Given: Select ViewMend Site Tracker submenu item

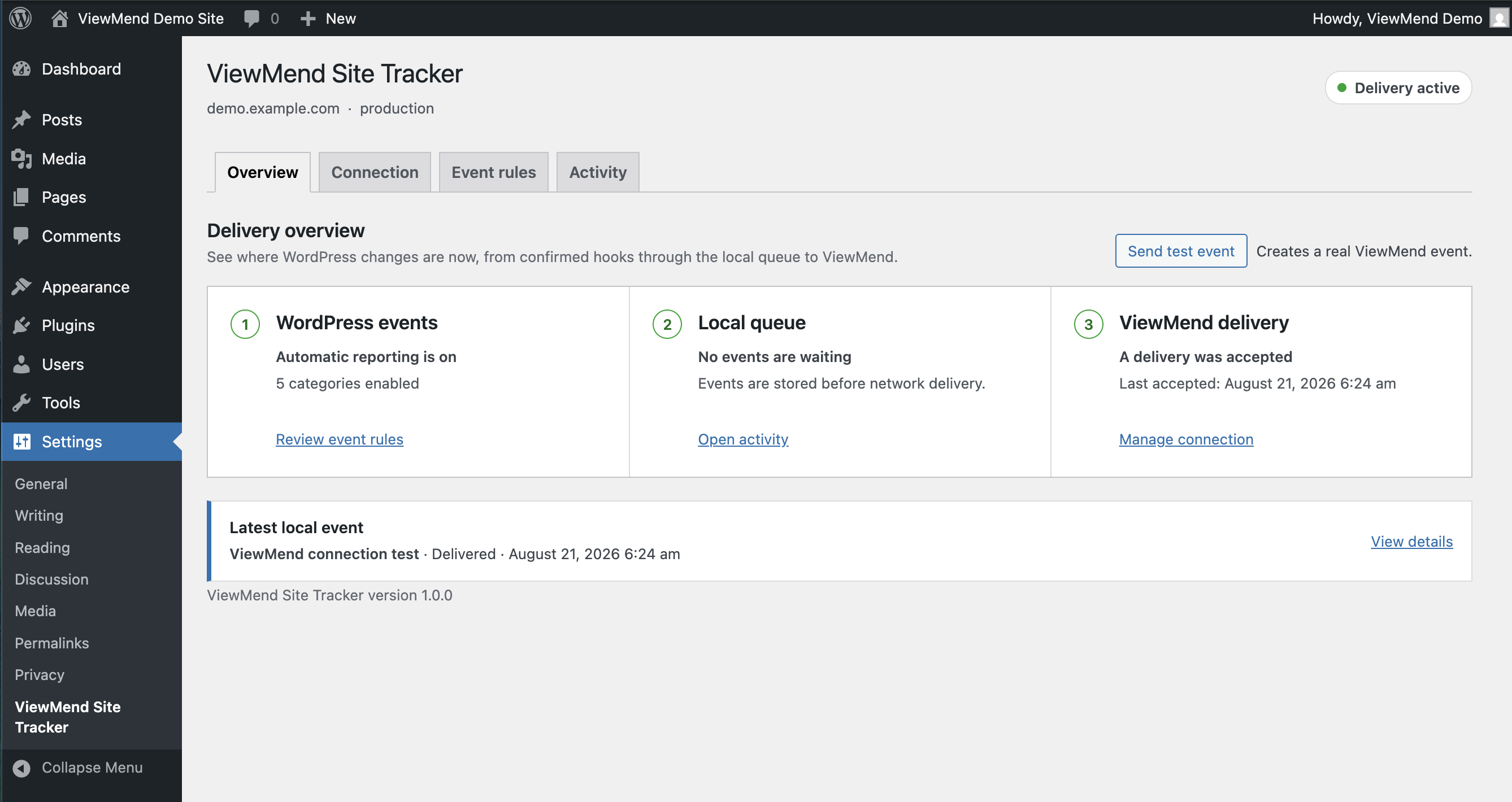Looking at the screenshot, I should point(67,717).
